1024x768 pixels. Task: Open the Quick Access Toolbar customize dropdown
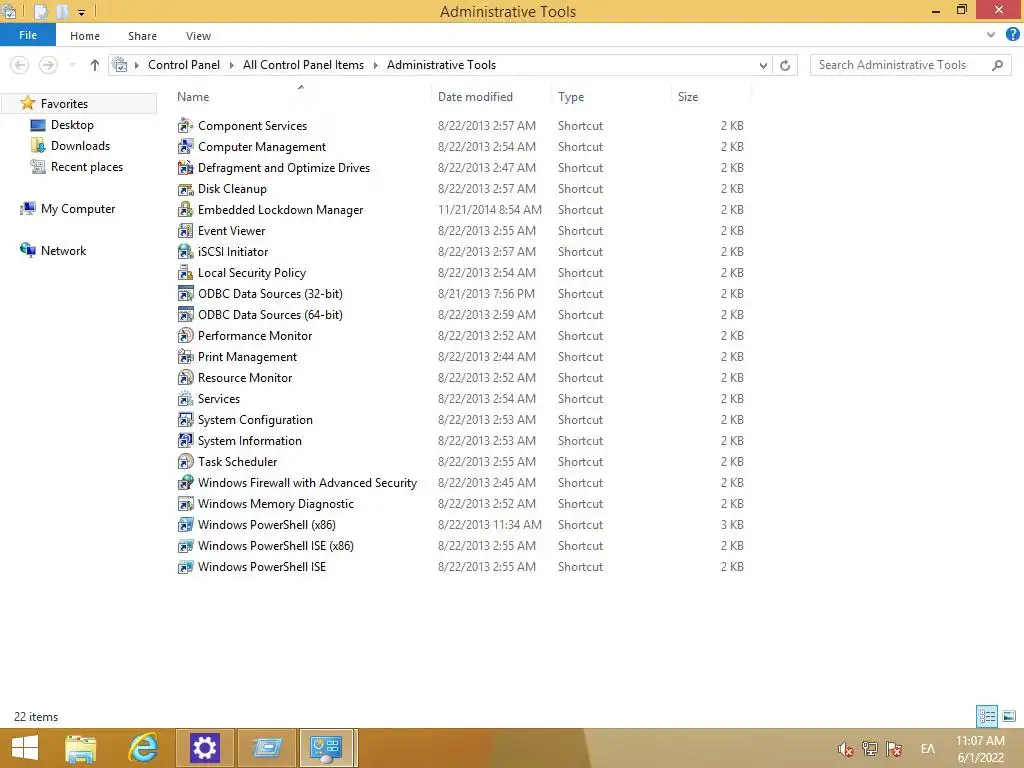pos(82,12)
